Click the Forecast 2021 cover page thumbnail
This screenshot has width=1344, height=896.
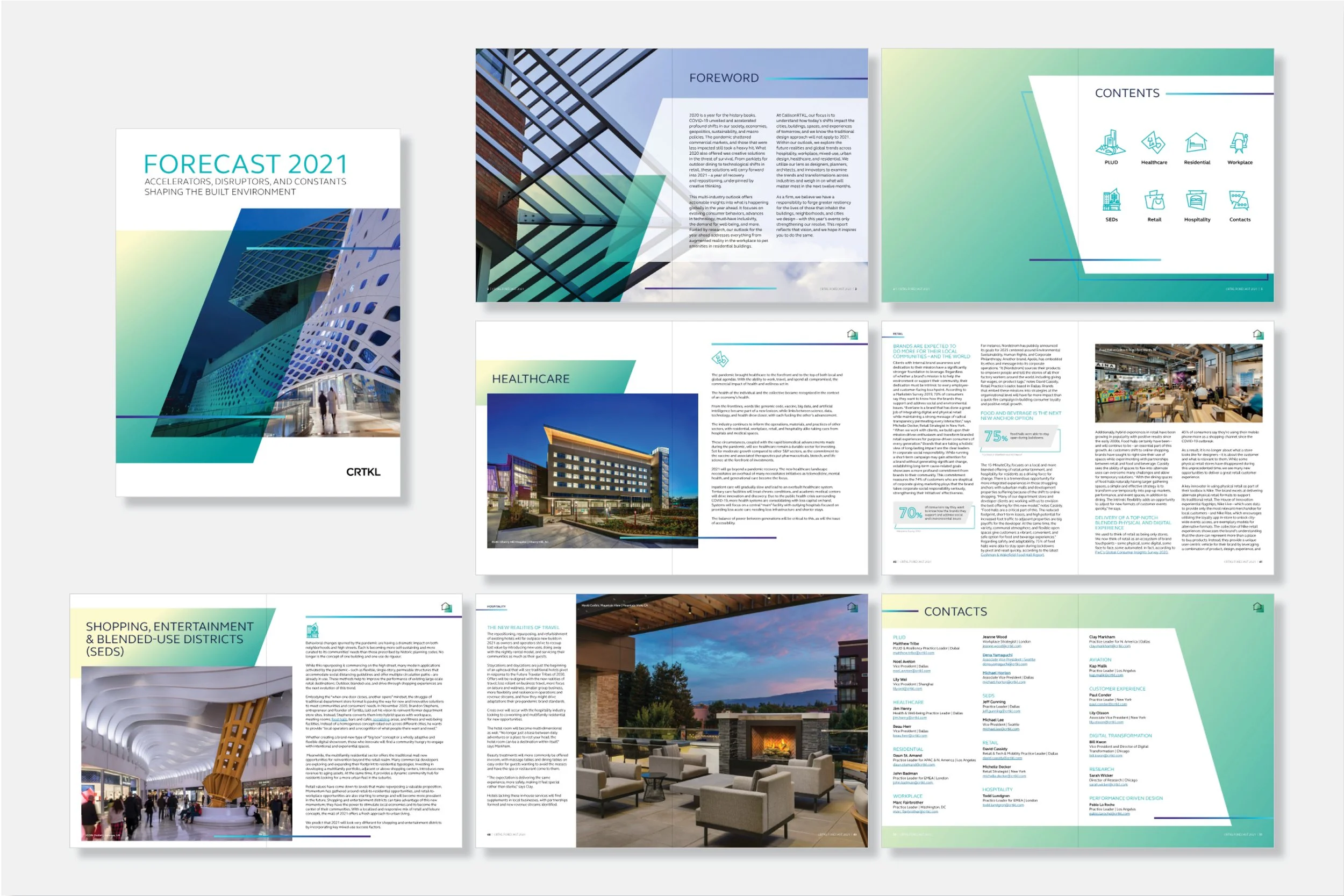[258, 313]
